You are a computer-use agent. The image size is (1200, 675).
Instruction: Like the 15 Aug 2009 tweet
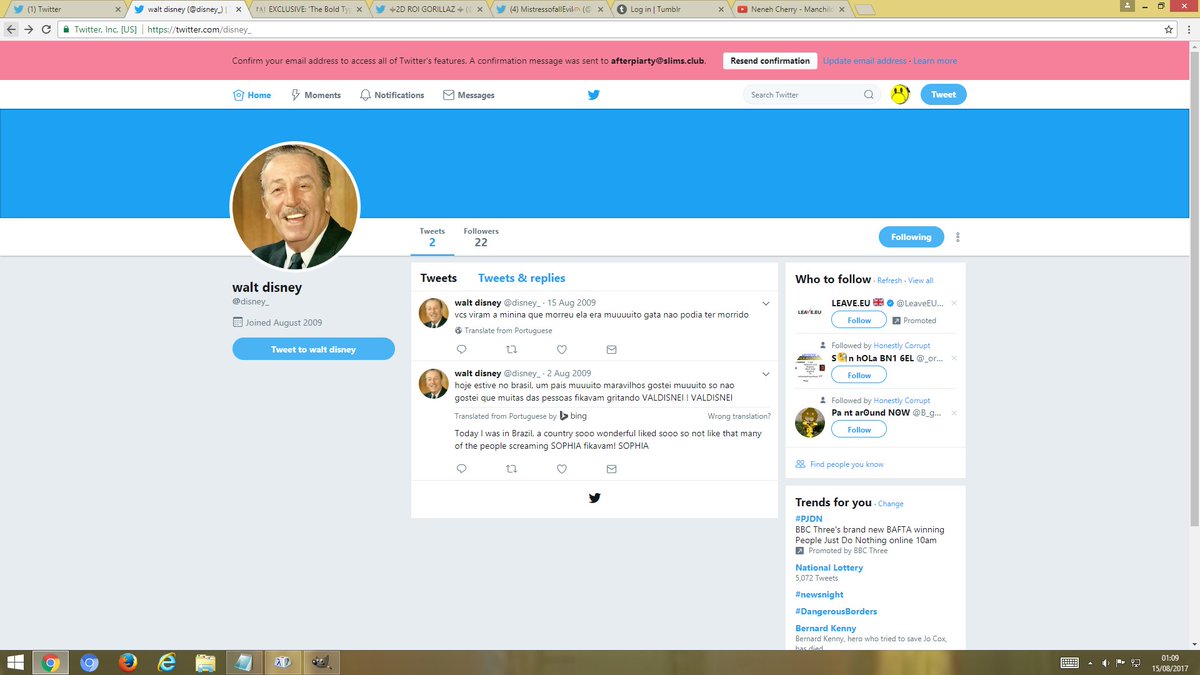(x=562, y=349)
